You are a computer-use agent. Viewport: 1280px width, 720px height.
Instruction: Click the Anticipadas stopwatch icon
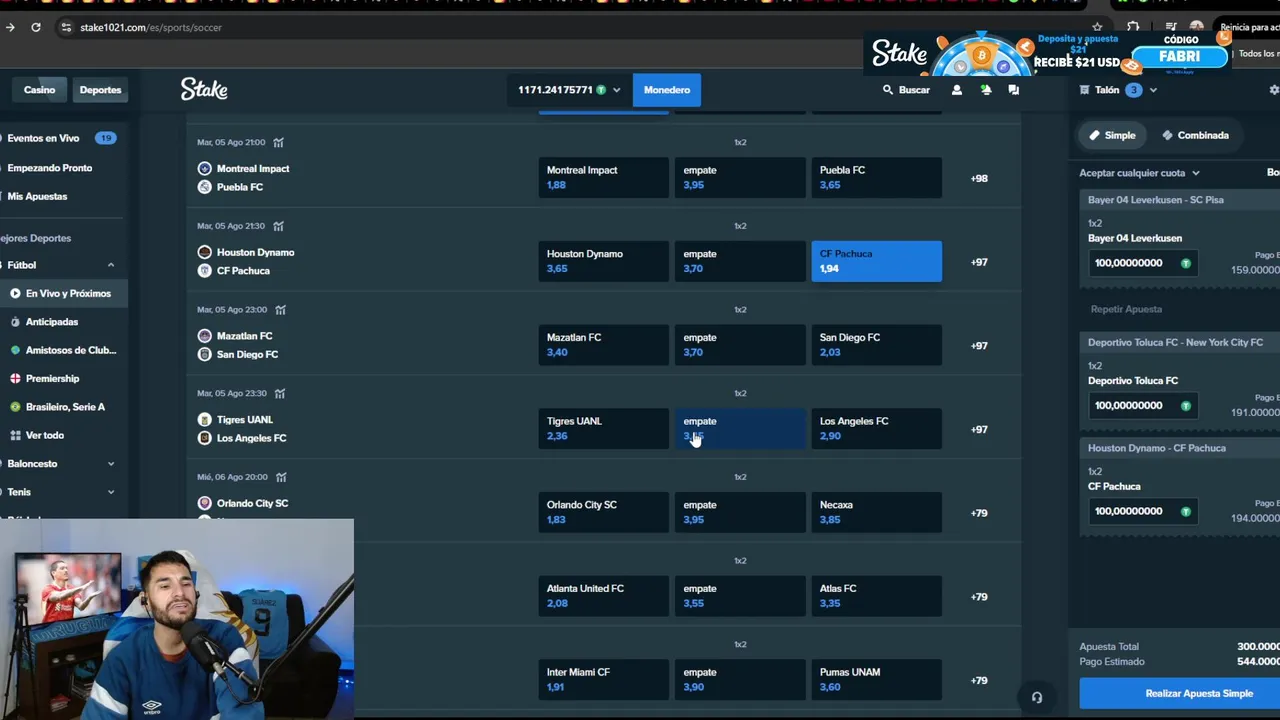coord(15,322)
